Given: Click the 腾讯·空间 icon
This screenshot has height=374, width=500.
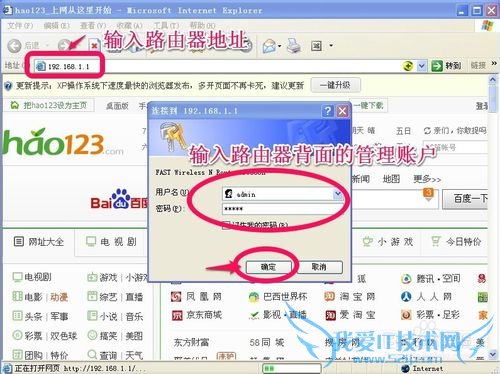Looking at the screenshot, I should click(406, 279).
